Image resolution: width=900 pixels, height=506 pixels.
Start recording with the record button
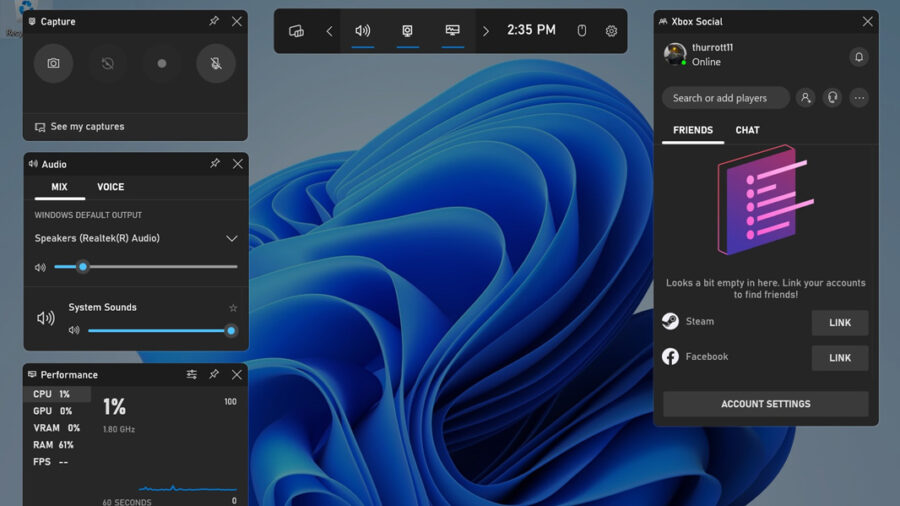click(x=162, y=63)
